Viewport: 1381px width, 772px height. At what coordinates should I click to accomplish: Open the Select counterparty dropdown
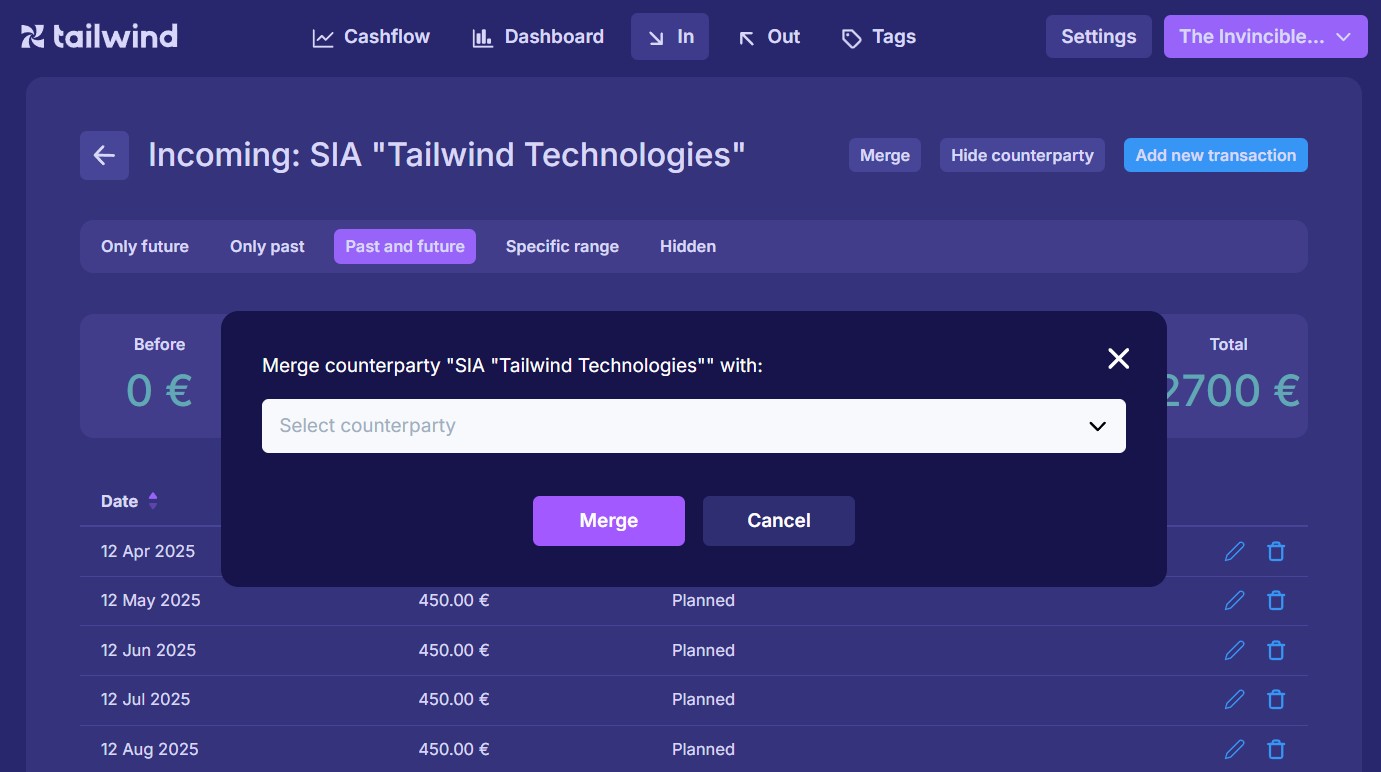point(694,426)
